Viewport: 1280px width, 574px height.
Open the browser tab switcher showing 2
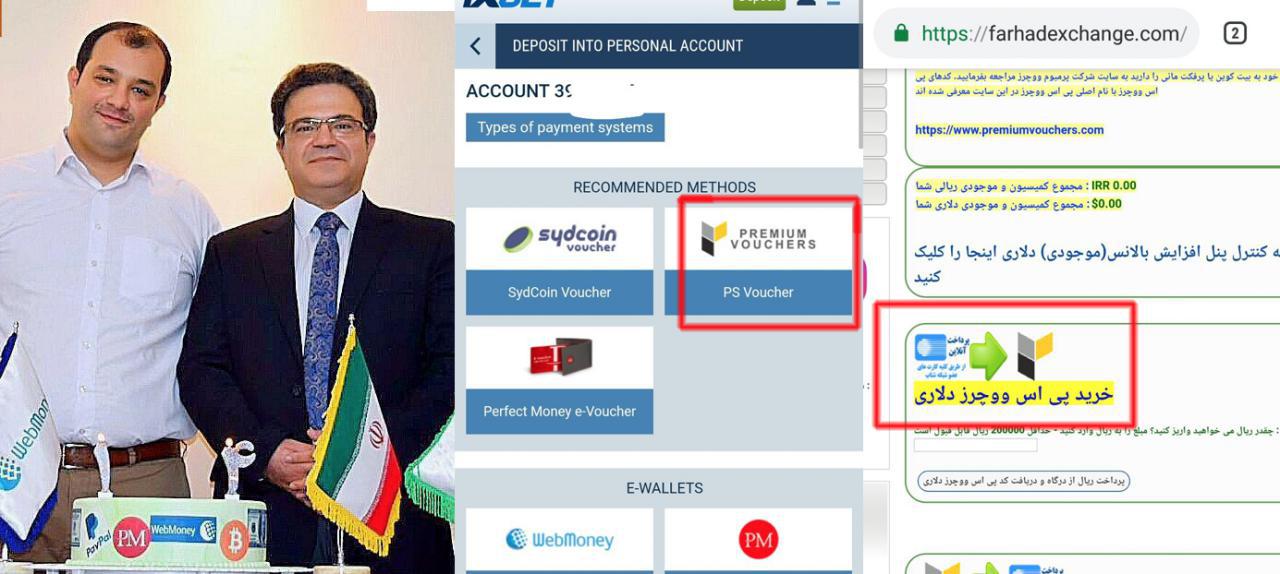point(1234,33)
